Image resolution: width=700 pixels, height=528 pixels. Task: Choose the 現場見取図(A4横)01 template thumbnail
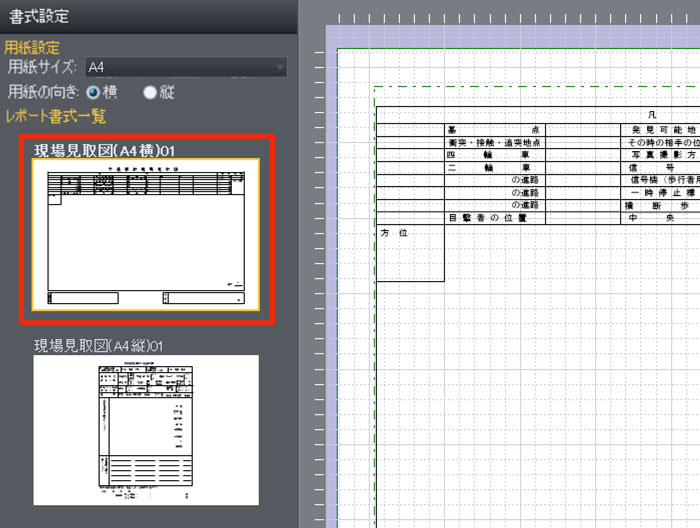pos(146,235)
